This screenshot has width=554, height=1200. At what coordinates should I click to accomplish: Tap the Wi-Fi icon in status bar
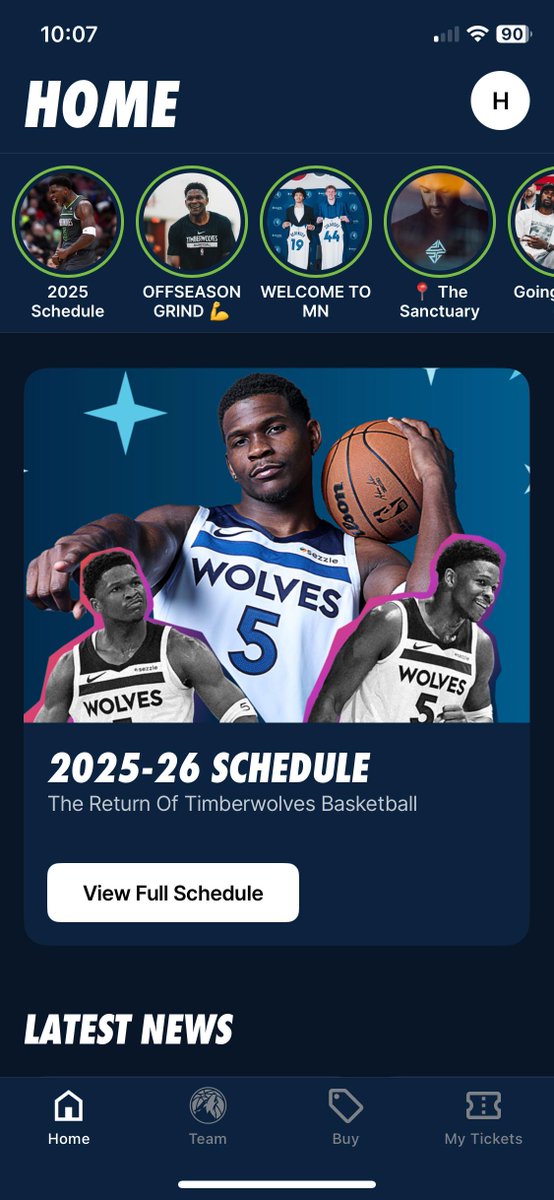point(477,34)
